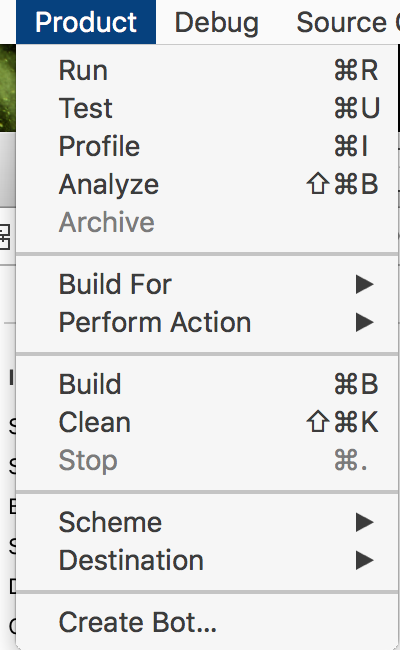400x650 pixels.
Task: Select Clean in the menu
Action: coord(207,422)
